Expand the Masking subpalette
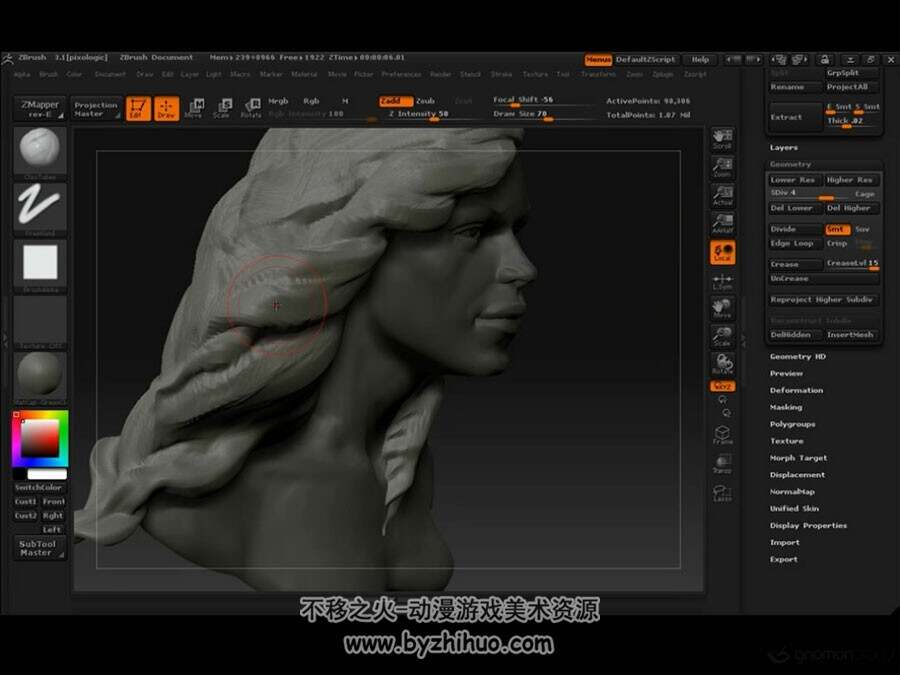The height and width of the screenshot is (675, 900). point(786,408)
